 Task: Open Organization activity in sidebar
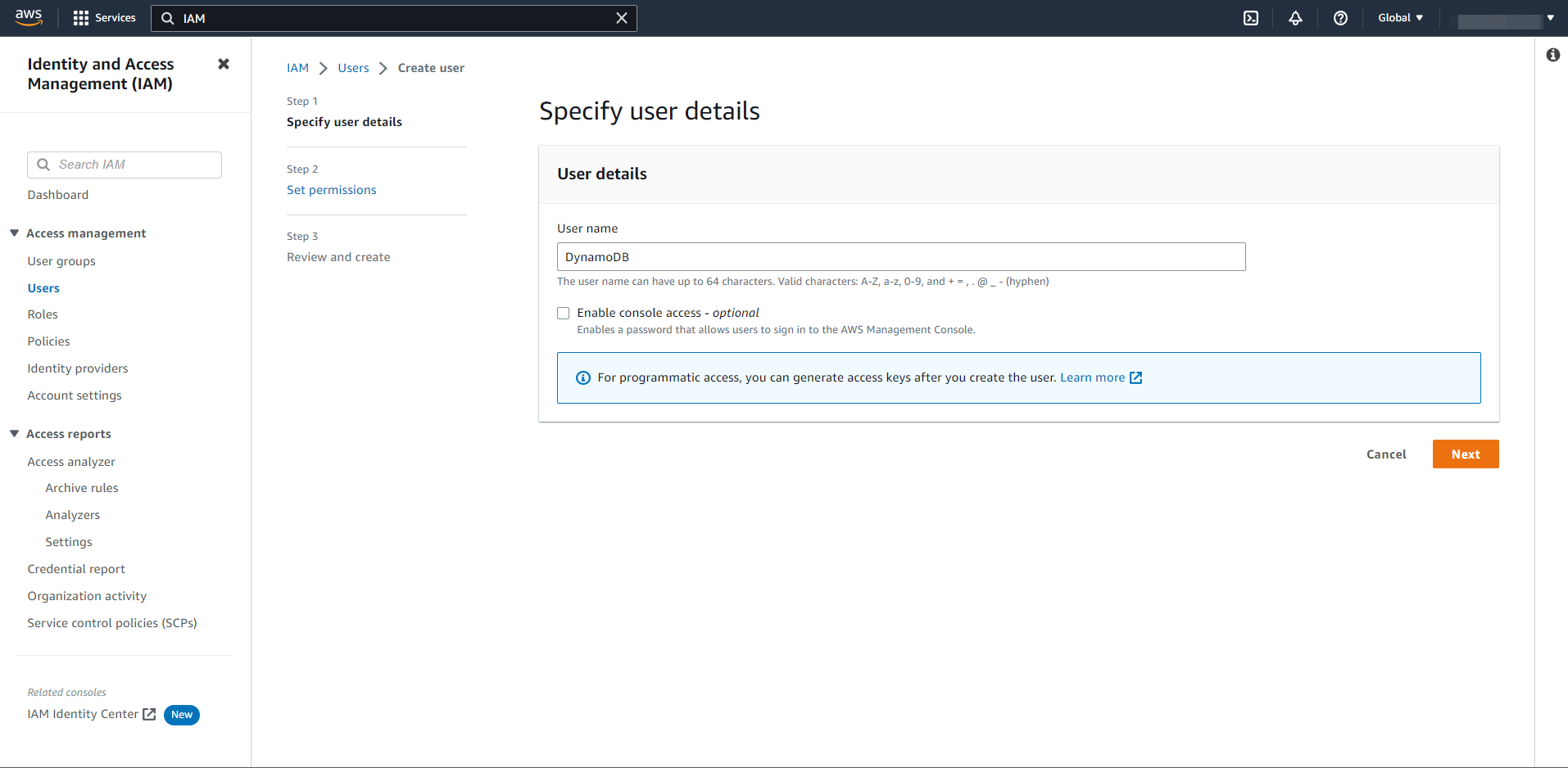pos(87,596)
